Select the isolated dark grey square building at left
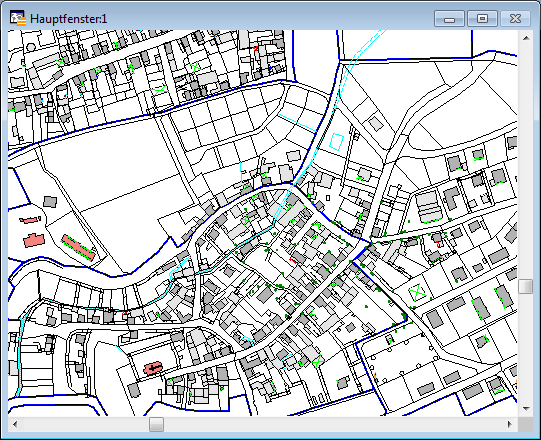 point(50,202)
